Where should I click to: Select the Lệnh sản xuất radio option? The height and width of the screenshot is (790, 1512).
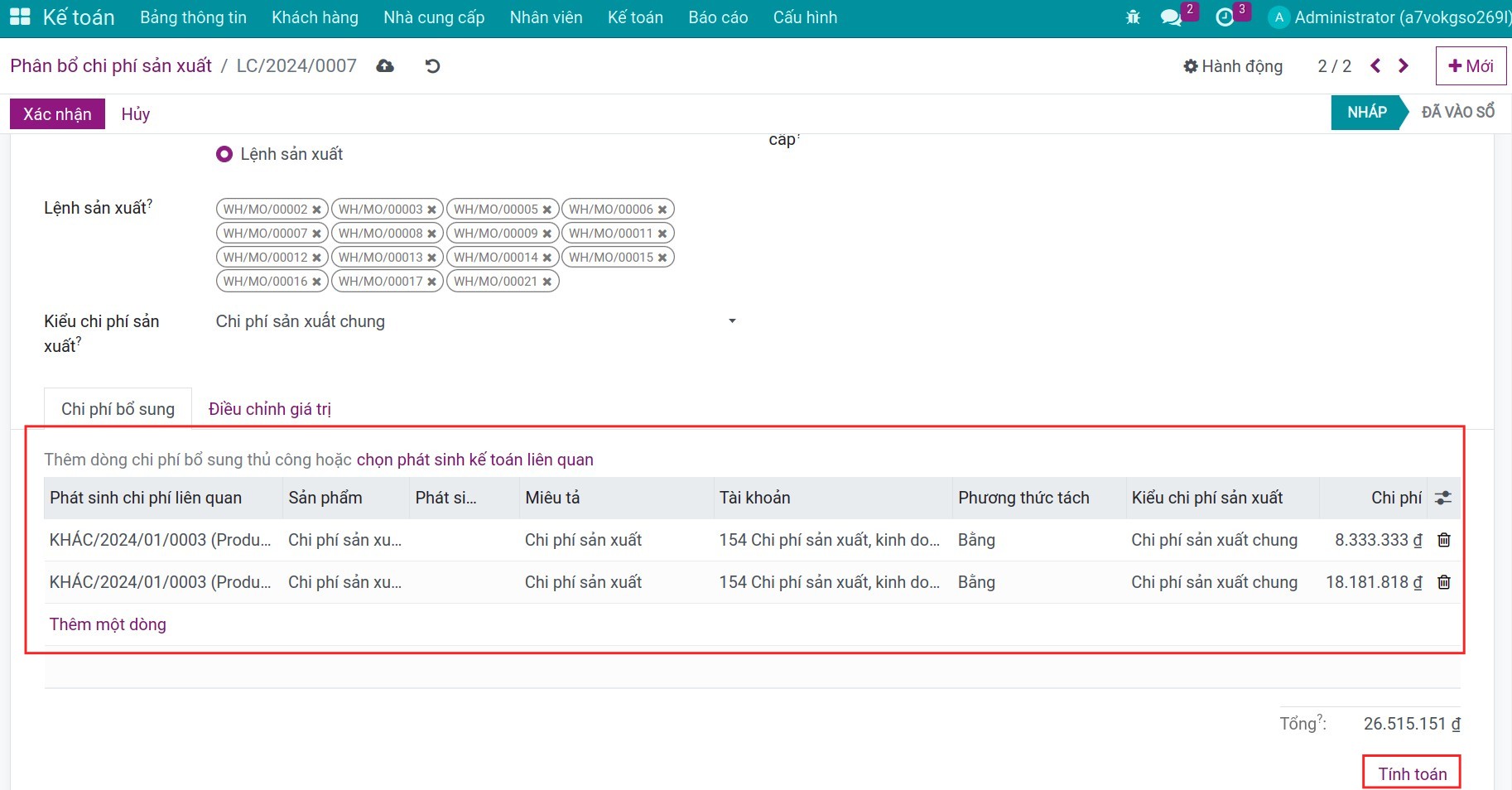[224, 154]
